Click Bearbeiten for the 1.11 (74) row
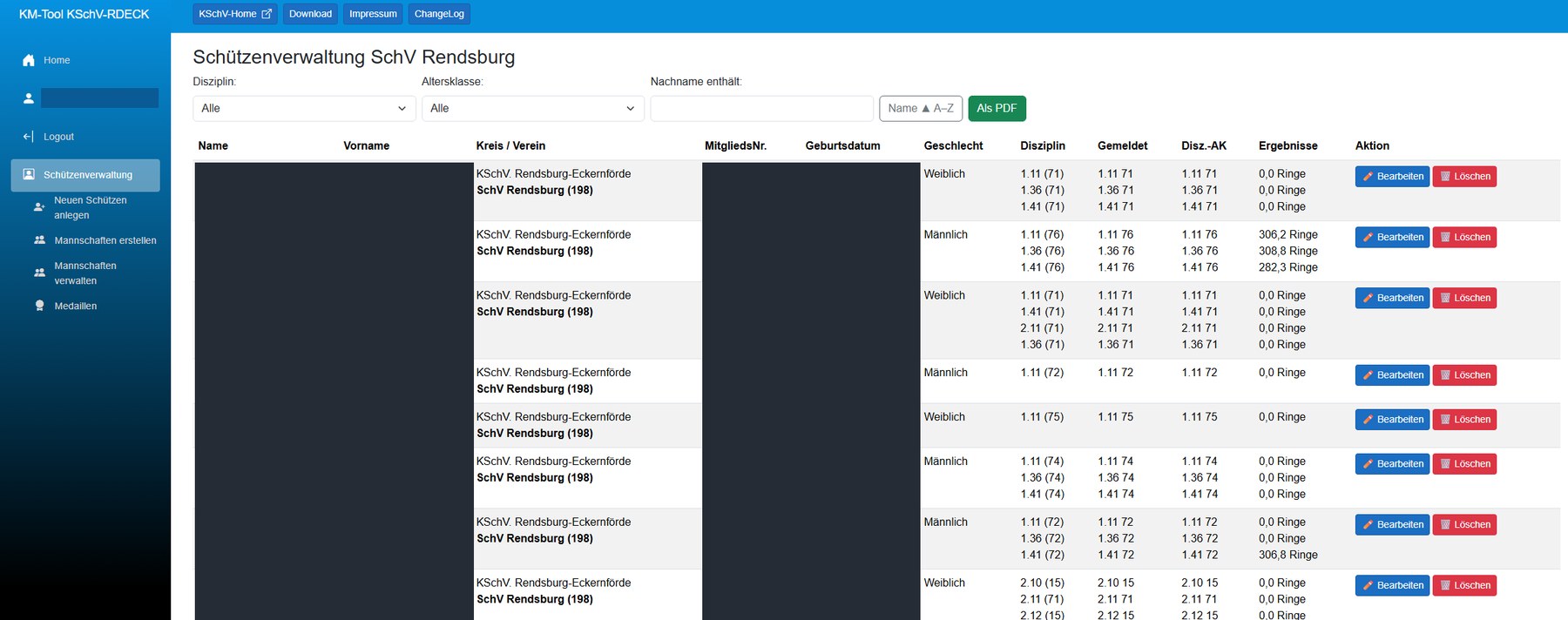This screenshot has width=1568, height=620. (1392, 463)
